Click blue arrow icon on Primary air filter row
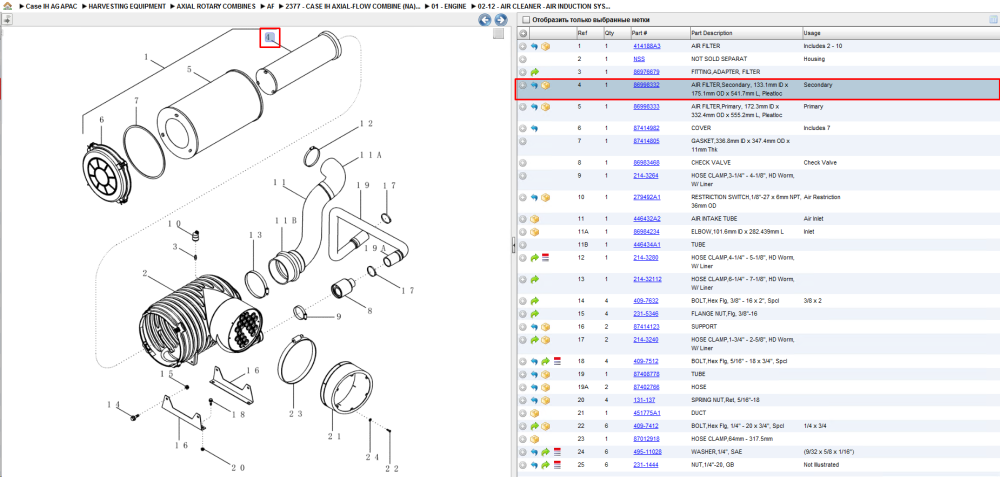1000x477 pixels. [534, 106]
